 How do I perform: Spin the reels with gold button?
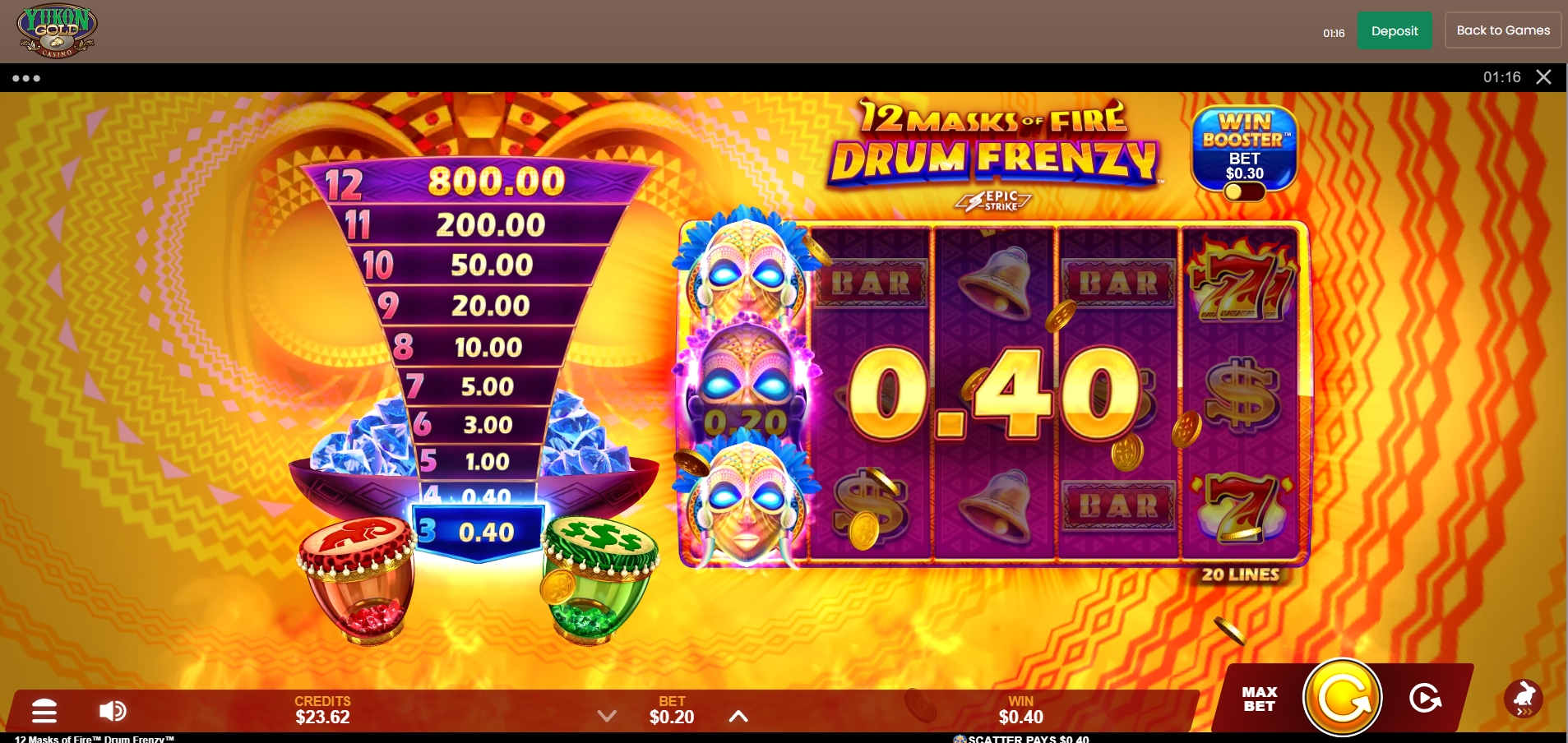[1342, 699]
